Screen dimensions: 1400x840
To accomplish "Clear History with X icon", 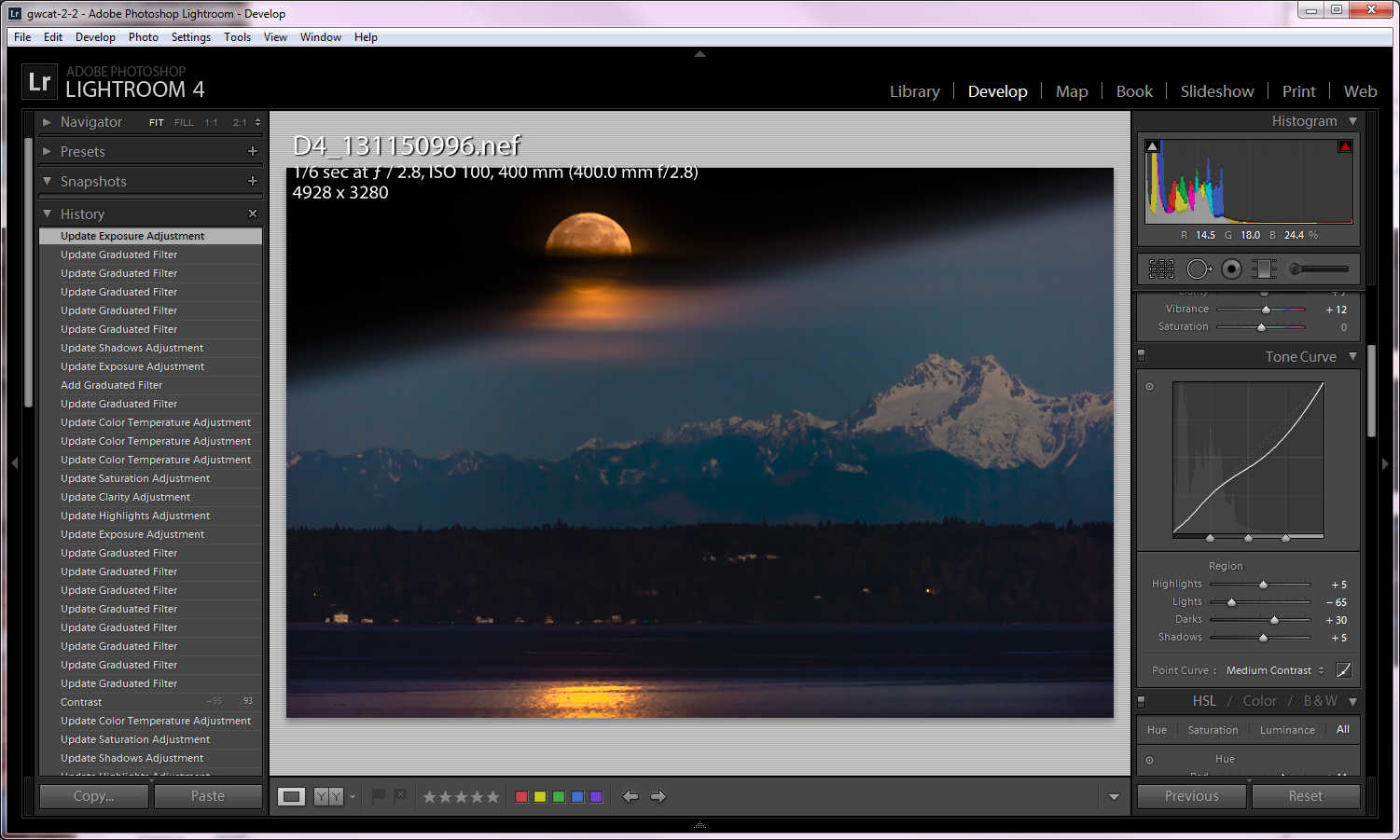I will (252, 213).
